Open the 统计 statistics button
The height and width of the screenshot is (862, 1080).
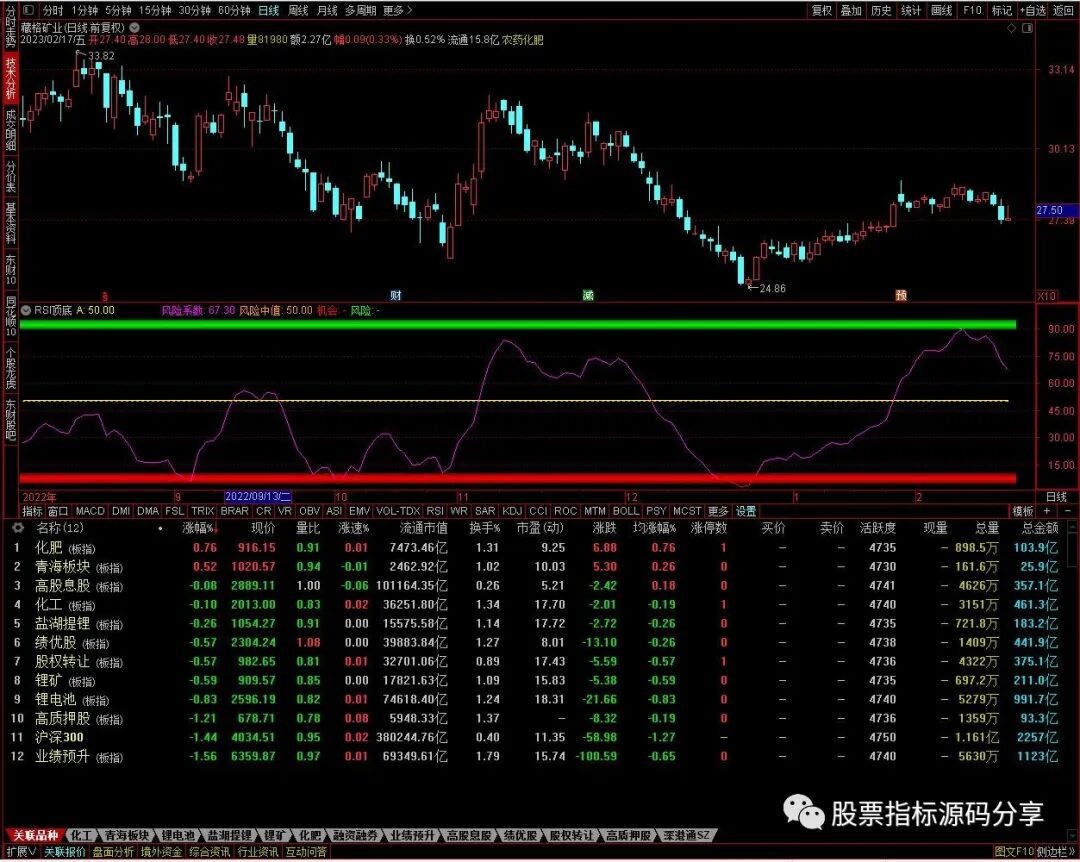tap(911, 10)
